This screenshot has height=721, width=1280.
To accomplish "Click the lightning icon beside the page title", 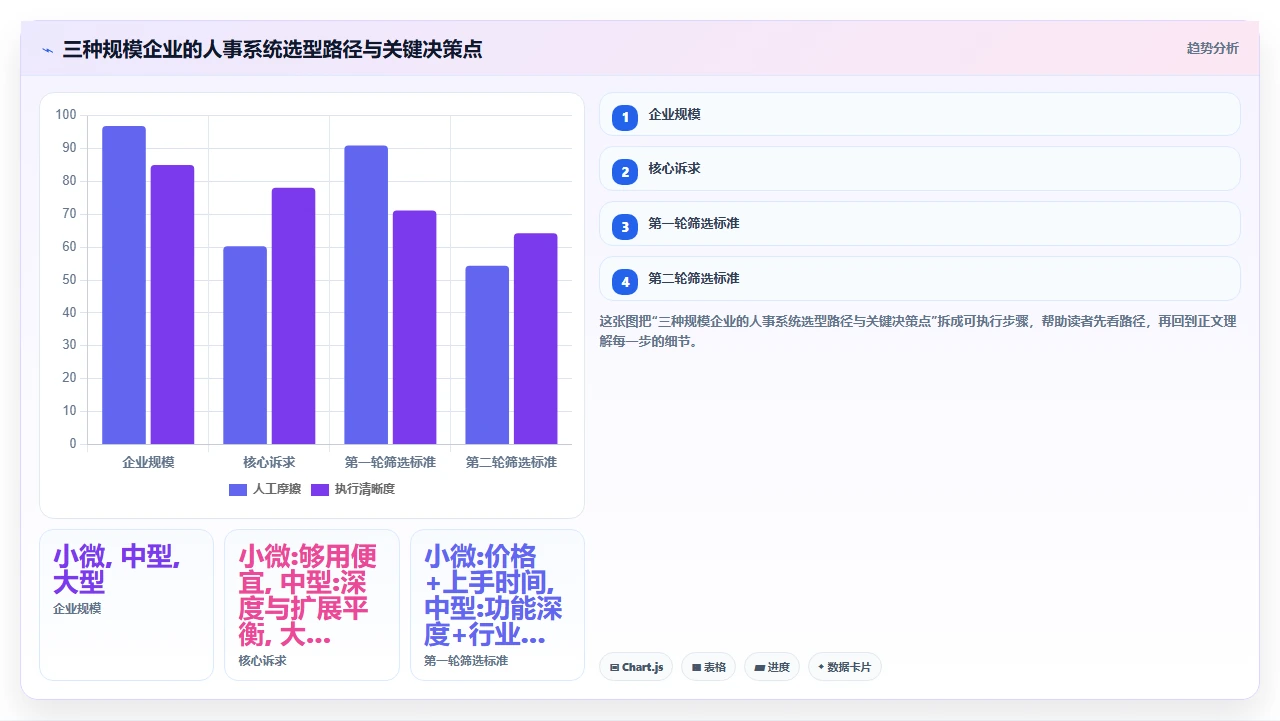I will tap(47, 50).
